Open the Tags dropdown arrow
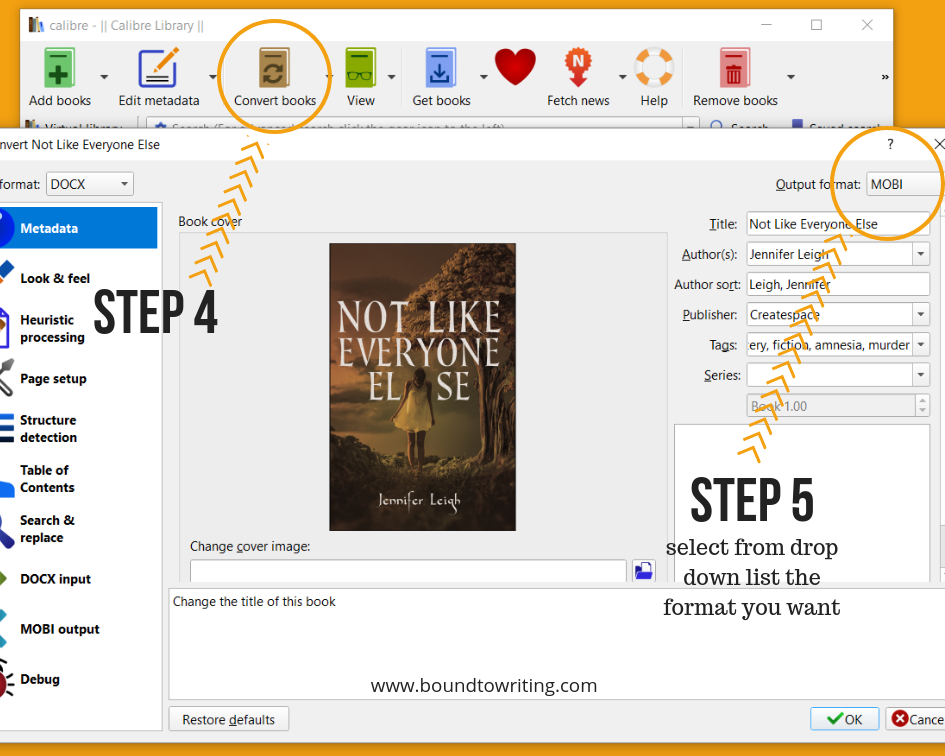The image size is (945, 756). pos(920,344)
